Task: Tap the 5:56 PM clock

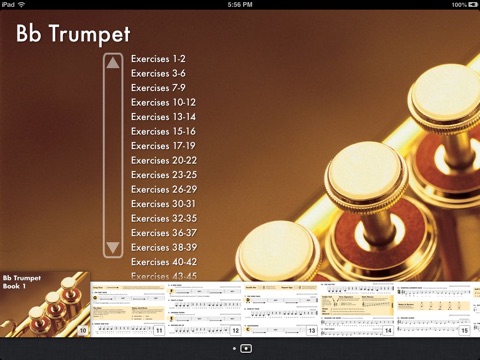Action: click(240, 5)
